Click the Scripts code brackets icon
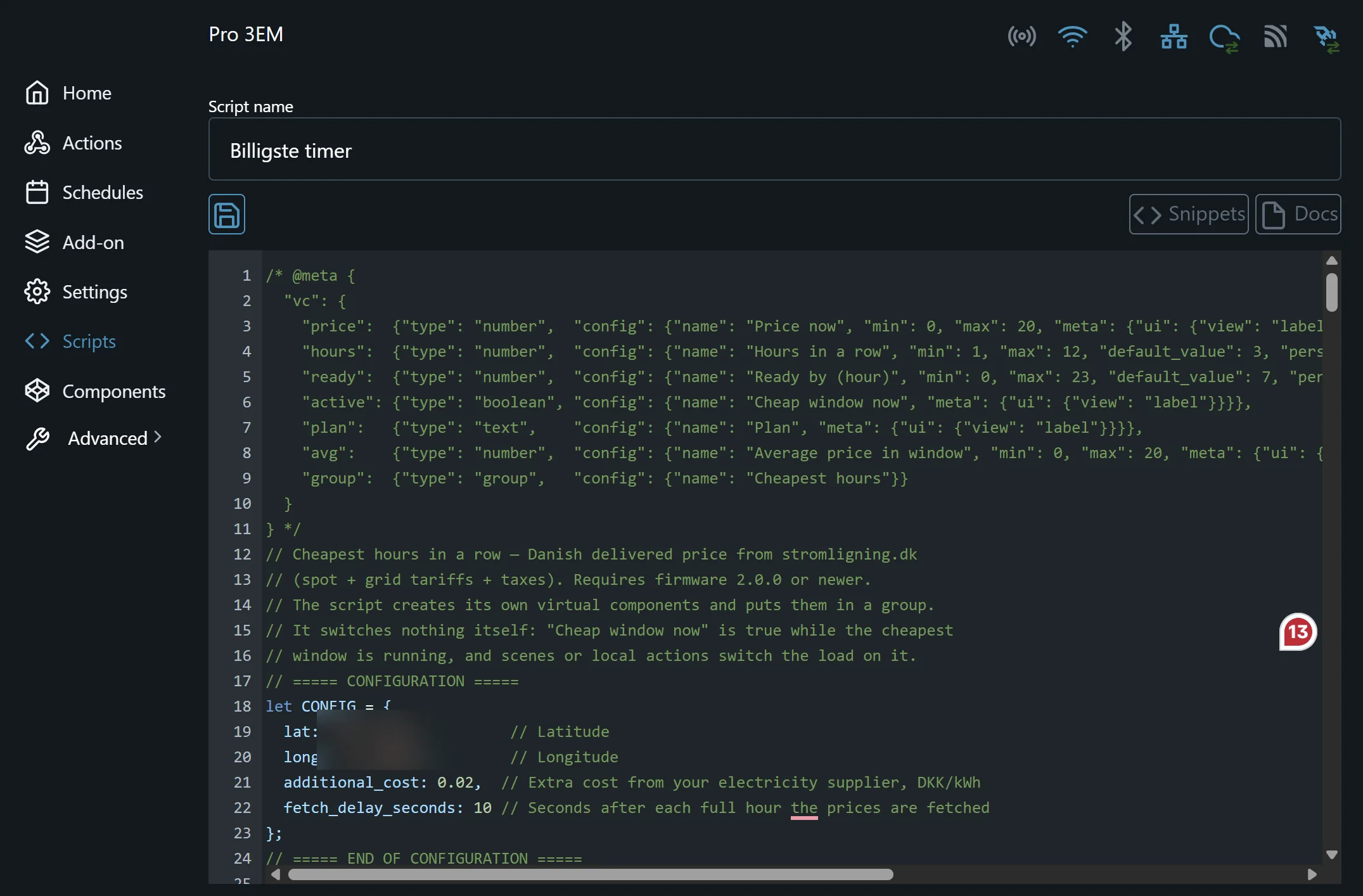 pos(37,341)
